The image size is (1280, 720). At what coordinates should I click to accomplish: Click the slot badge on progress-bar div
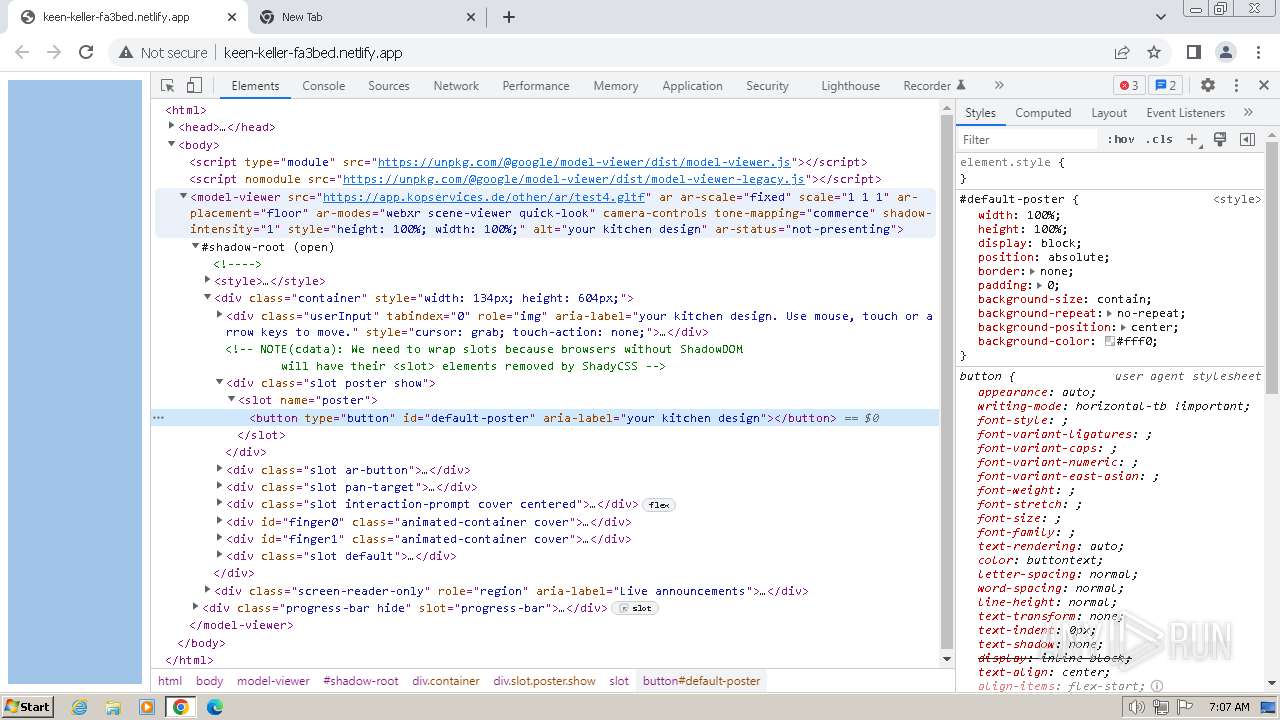point(636,608)
